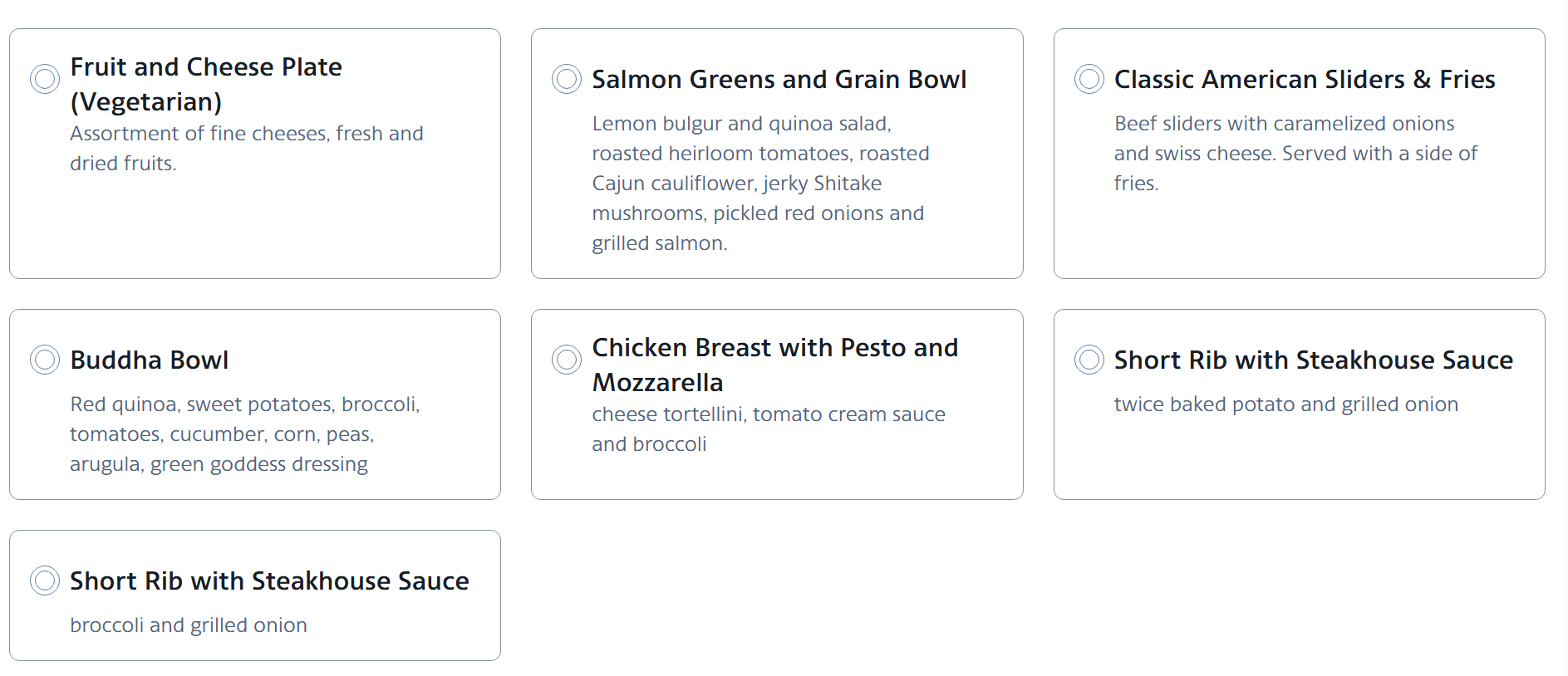
Task: Select the Fruit and Cheese Plate radio button
Action: click(45, 79)
